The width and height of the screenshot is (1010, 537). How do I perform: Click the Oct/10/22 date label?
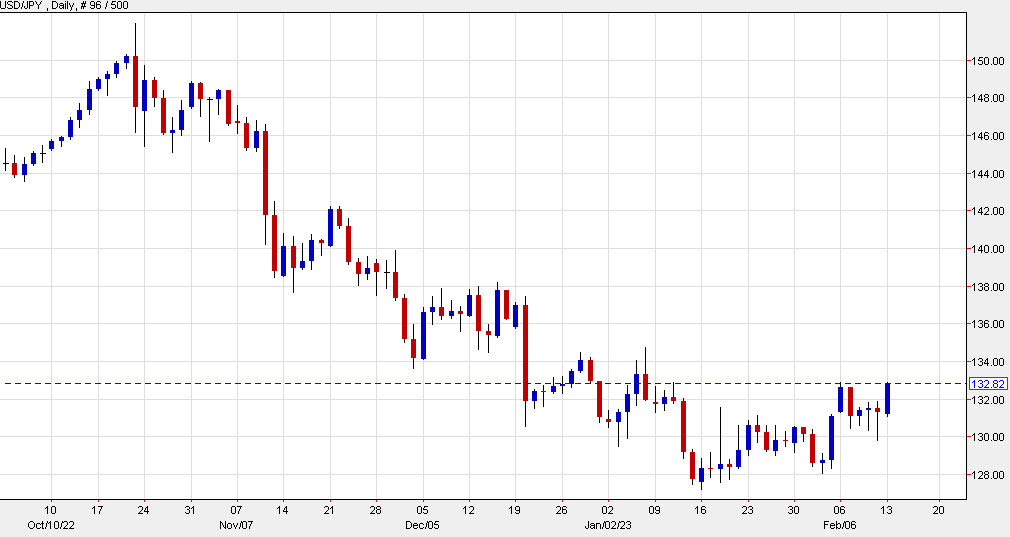point(51,525)
